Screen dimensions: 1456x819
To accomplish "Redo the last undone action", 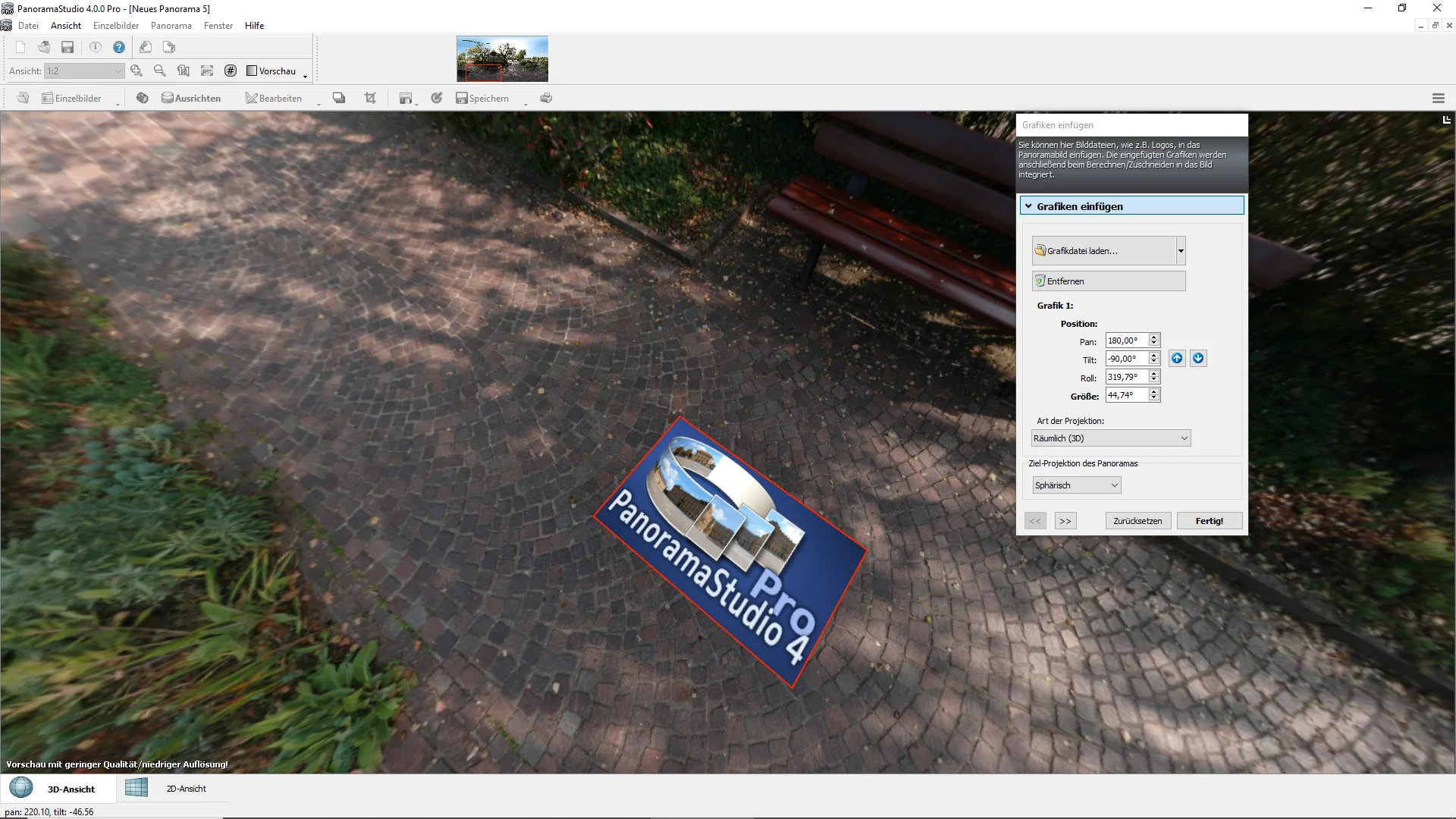I will coord(169,47).
